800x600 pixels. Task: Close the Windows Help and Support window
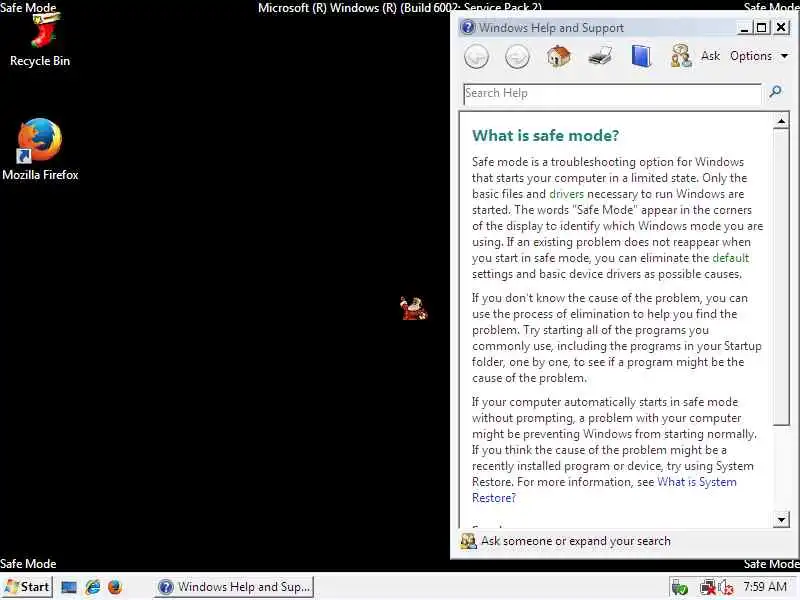pos(781,27)
